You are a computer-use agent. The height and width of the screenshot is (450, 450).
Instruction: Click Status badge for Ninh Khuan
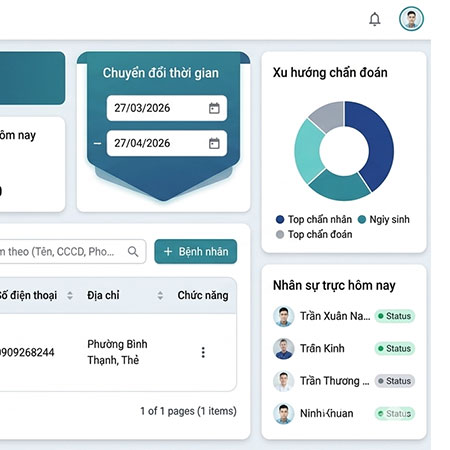[395, 414]
